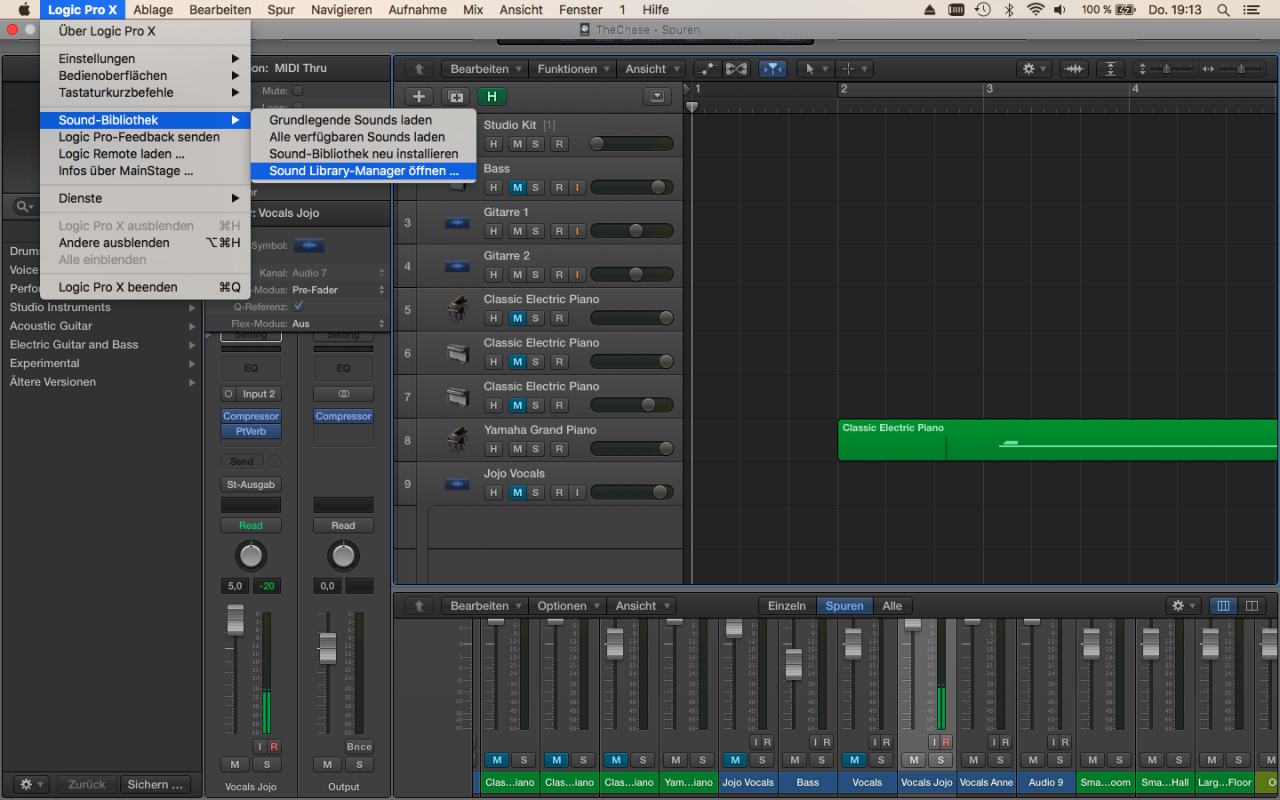The width and height of the screenshot is (1280, 800).
Task: Open the crosshair command-click tool menu
Action: [855, 69]
